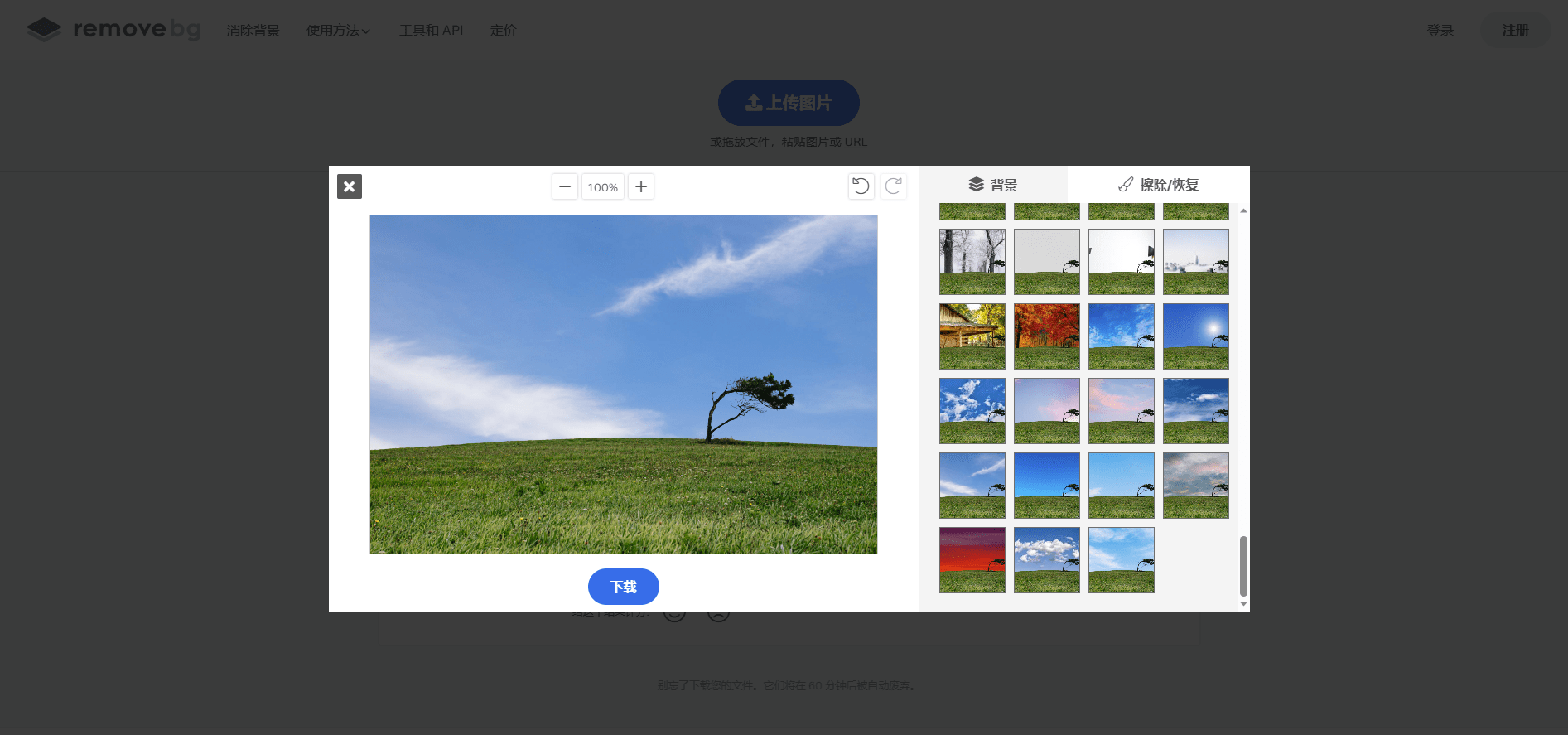Expand the 使用方法 dropdown menu
The image size is (1568, 735).
tap(338, 31)
